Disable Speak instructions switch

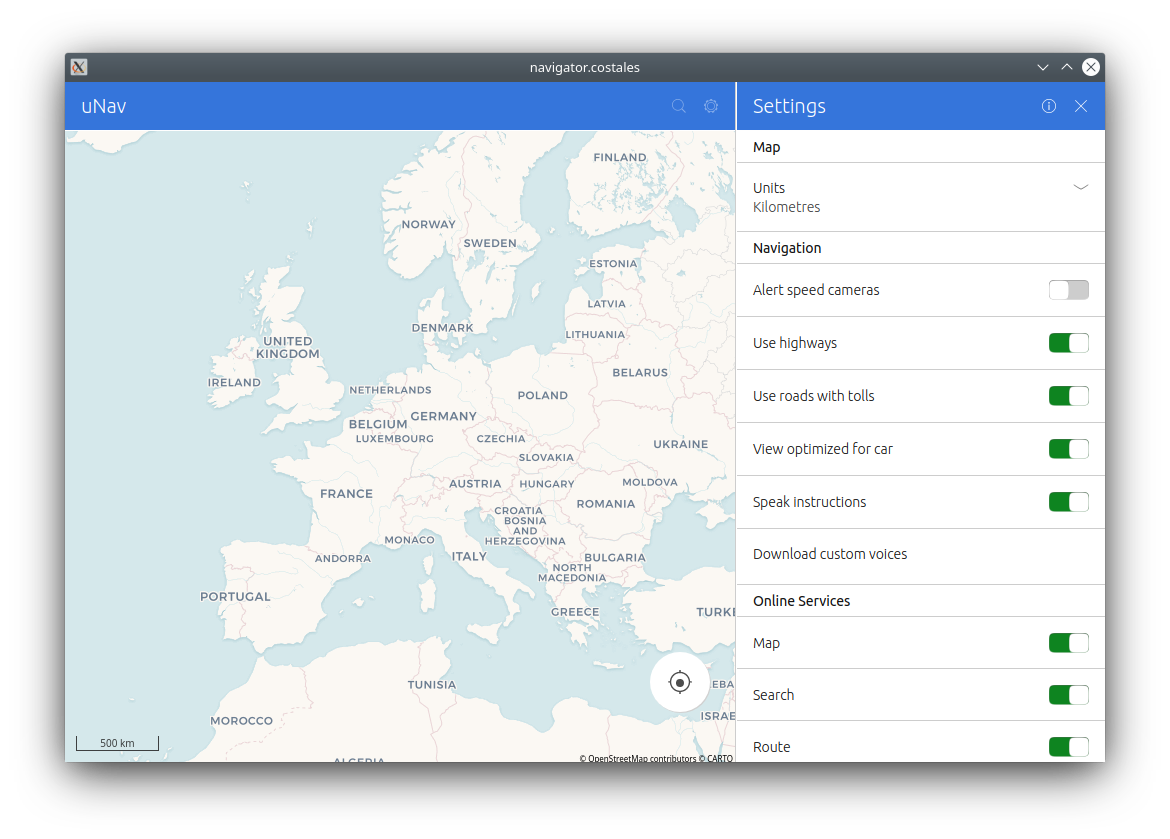click(x=1069, y=502)
